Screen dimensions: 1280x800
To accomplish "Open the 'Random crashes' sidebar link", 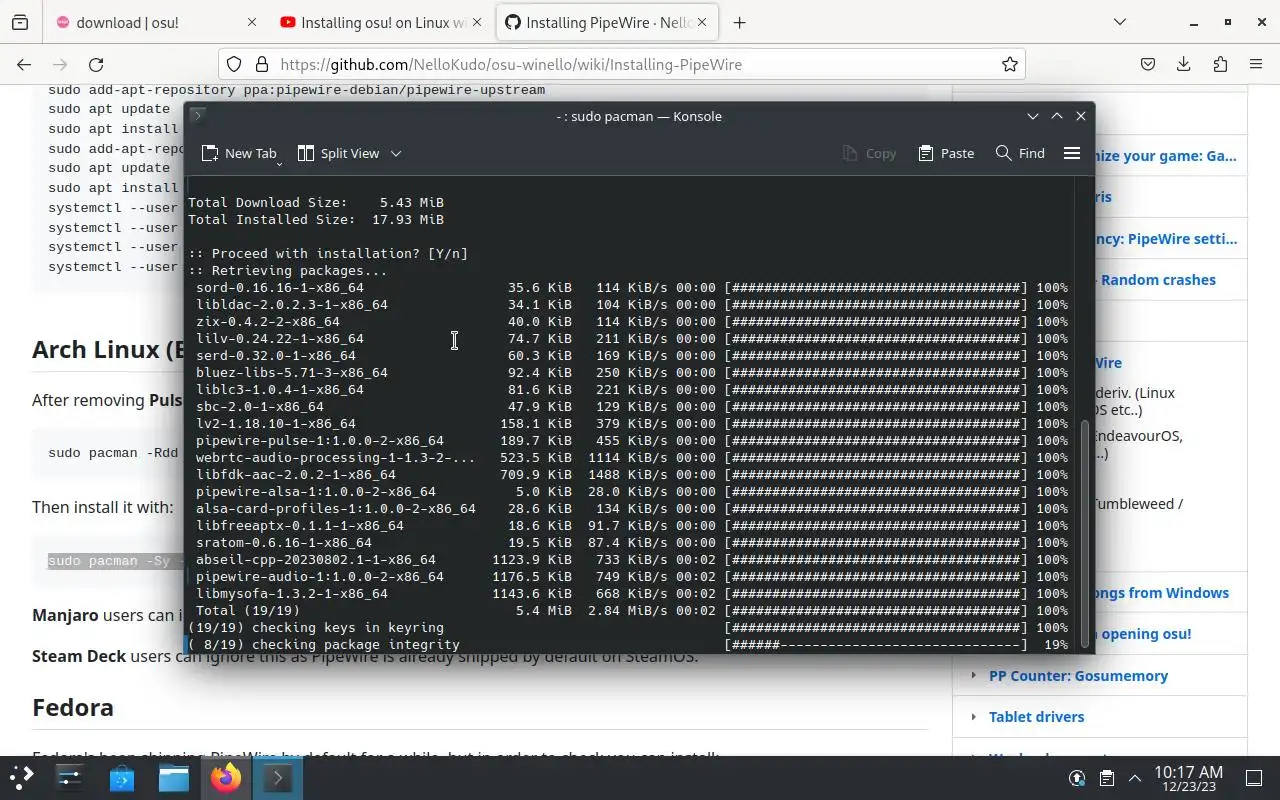I will pos(1158,280).
